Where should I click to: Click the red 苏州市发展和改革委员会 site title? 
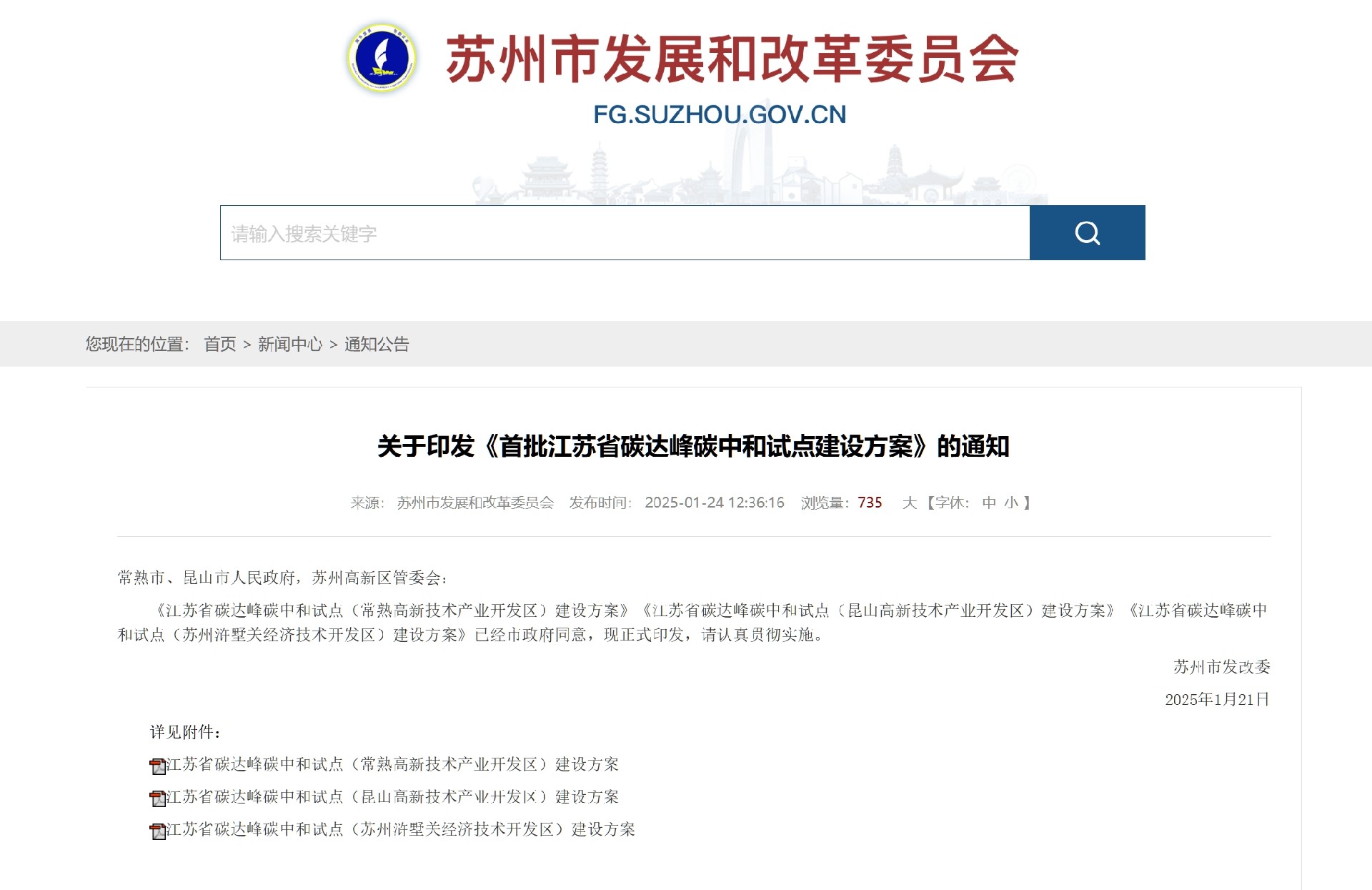732,59
